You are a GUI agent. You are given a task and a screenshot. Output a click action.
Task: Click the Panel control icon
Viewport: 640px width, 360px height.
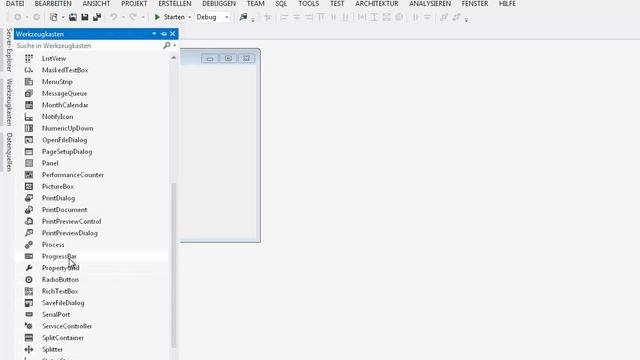pos(29,163)
